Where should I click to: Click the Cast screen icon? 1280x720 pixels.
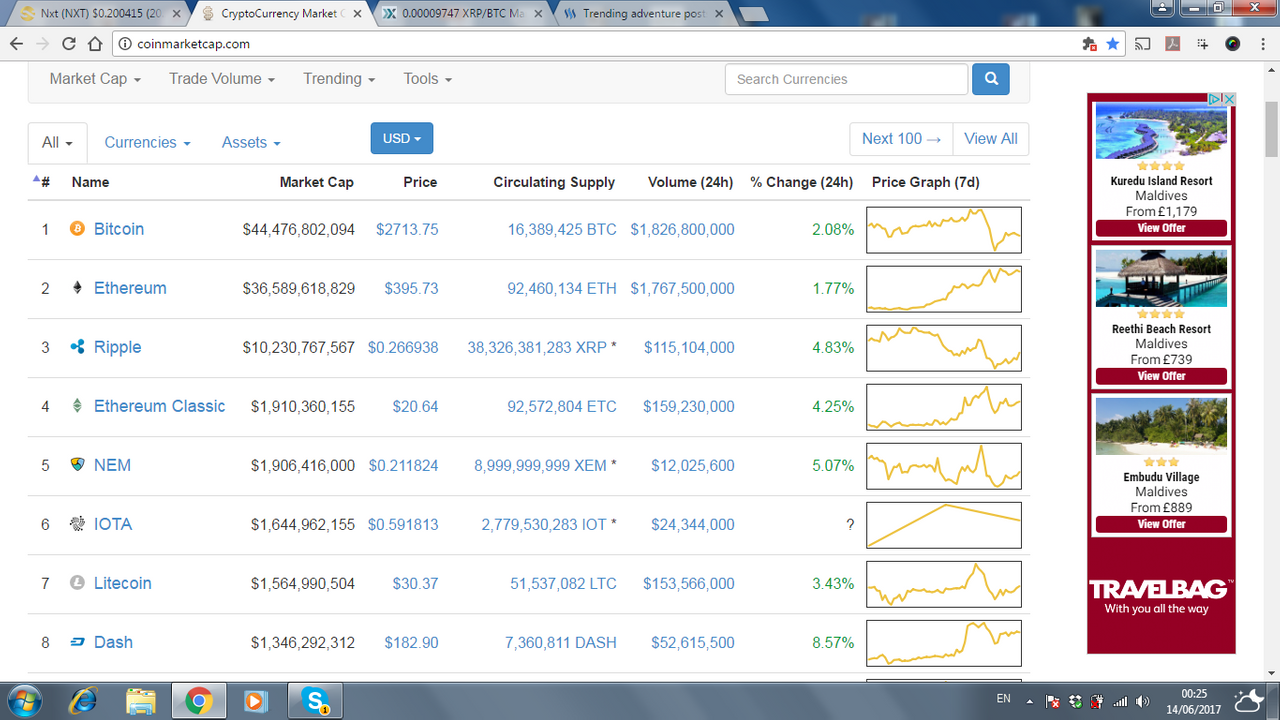(x=1143, y=44)
